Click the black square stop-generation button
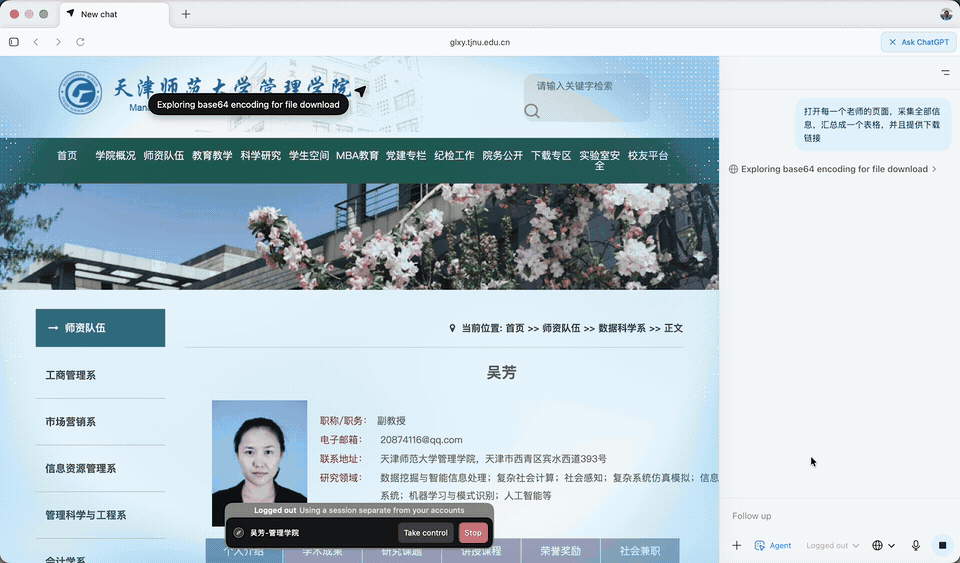The image size is (960, 563). [942, 545]
